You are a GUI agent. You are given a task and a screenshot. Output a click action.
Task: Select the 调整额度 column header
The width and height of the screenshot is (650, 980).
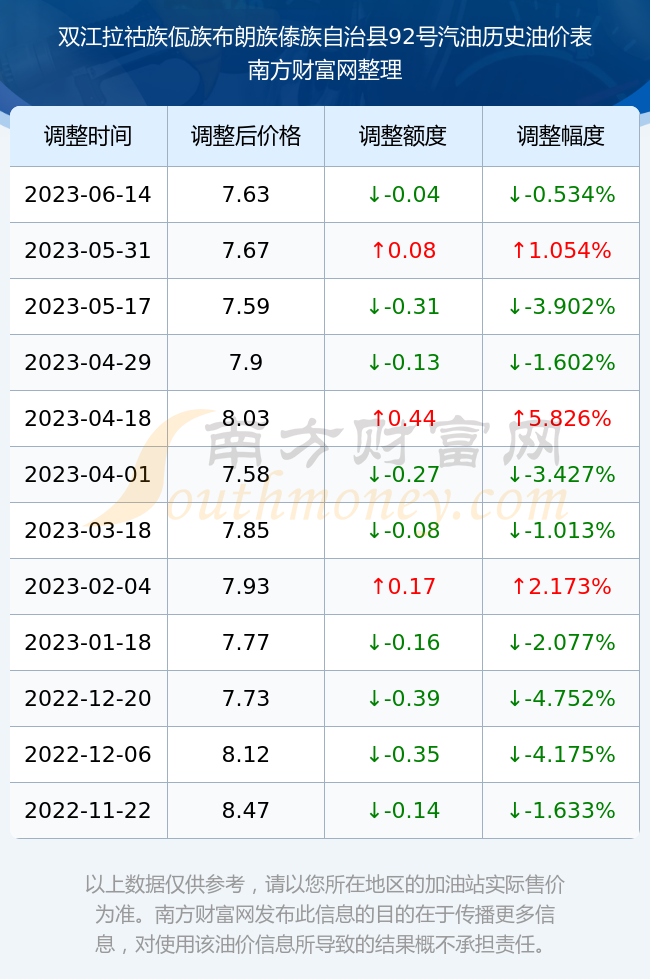point(403,136)
